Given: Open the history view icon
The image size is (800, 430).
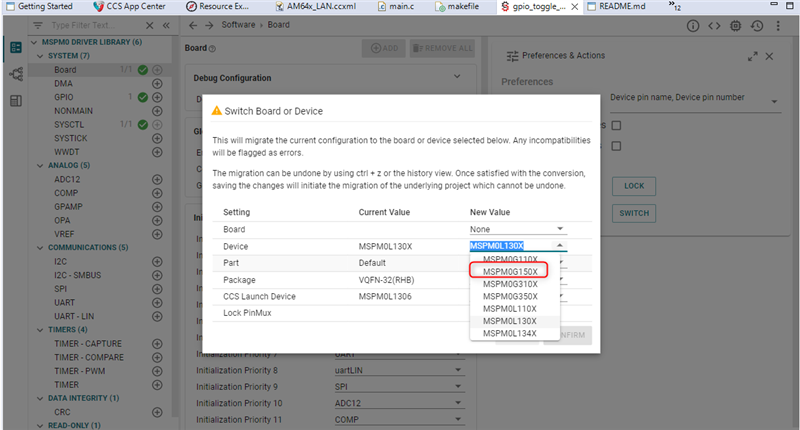Looking at the screenshot, I should tap(756, 25).
